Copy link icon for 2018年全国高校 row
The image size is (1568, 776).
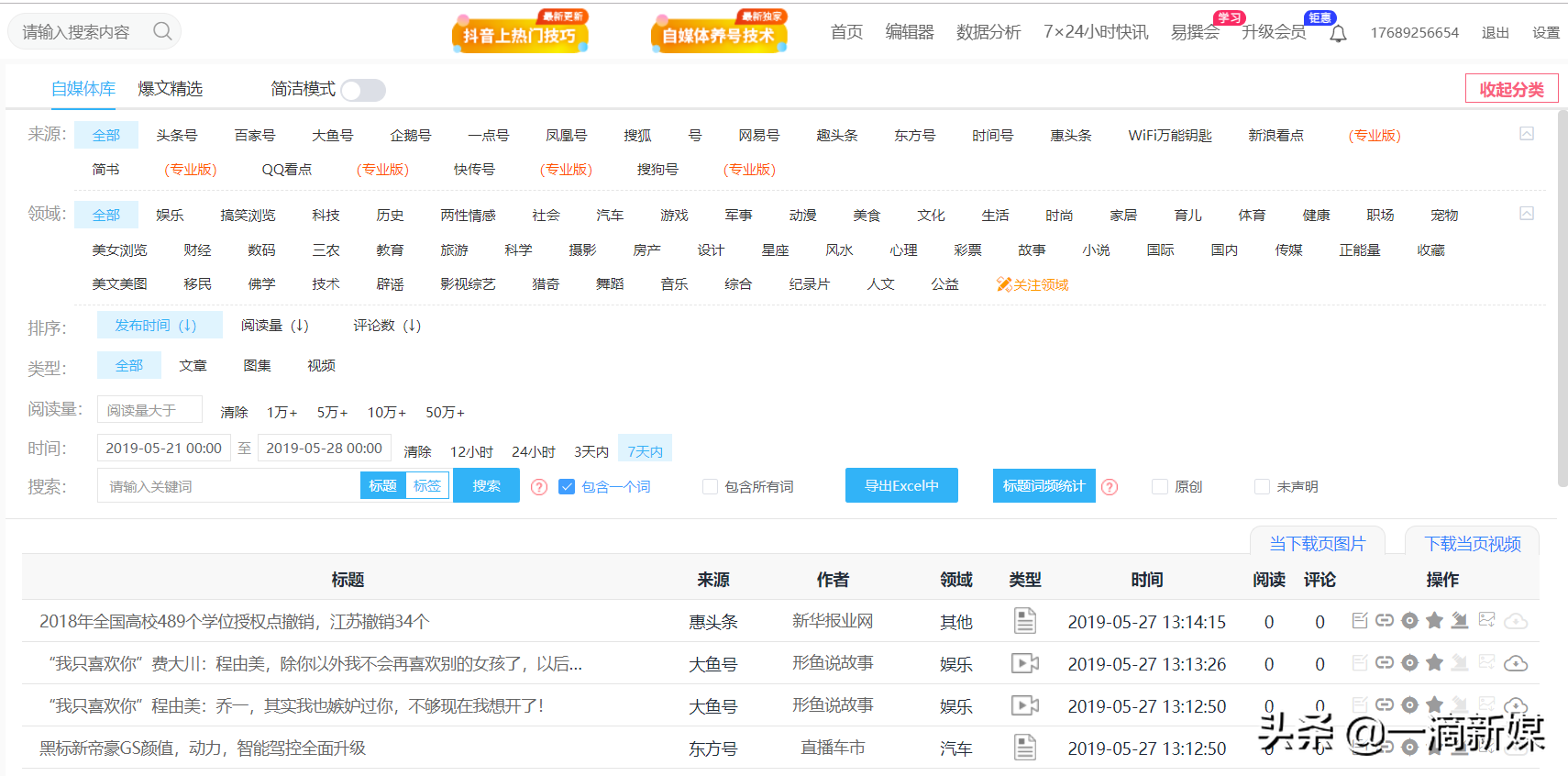(1385, 621)
